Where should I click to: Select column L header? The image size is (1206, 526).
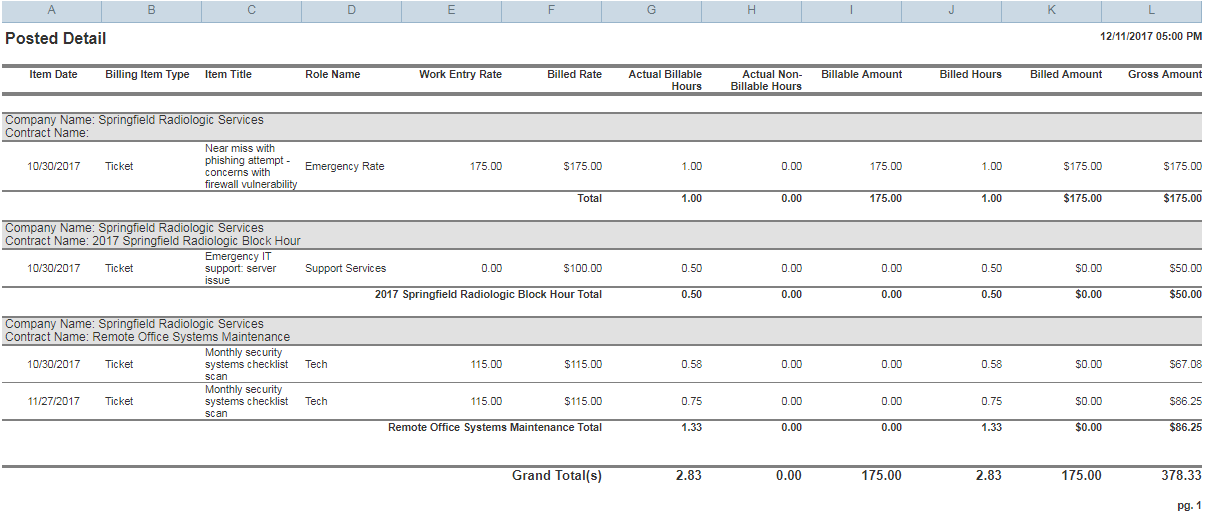click(1152, 10)
